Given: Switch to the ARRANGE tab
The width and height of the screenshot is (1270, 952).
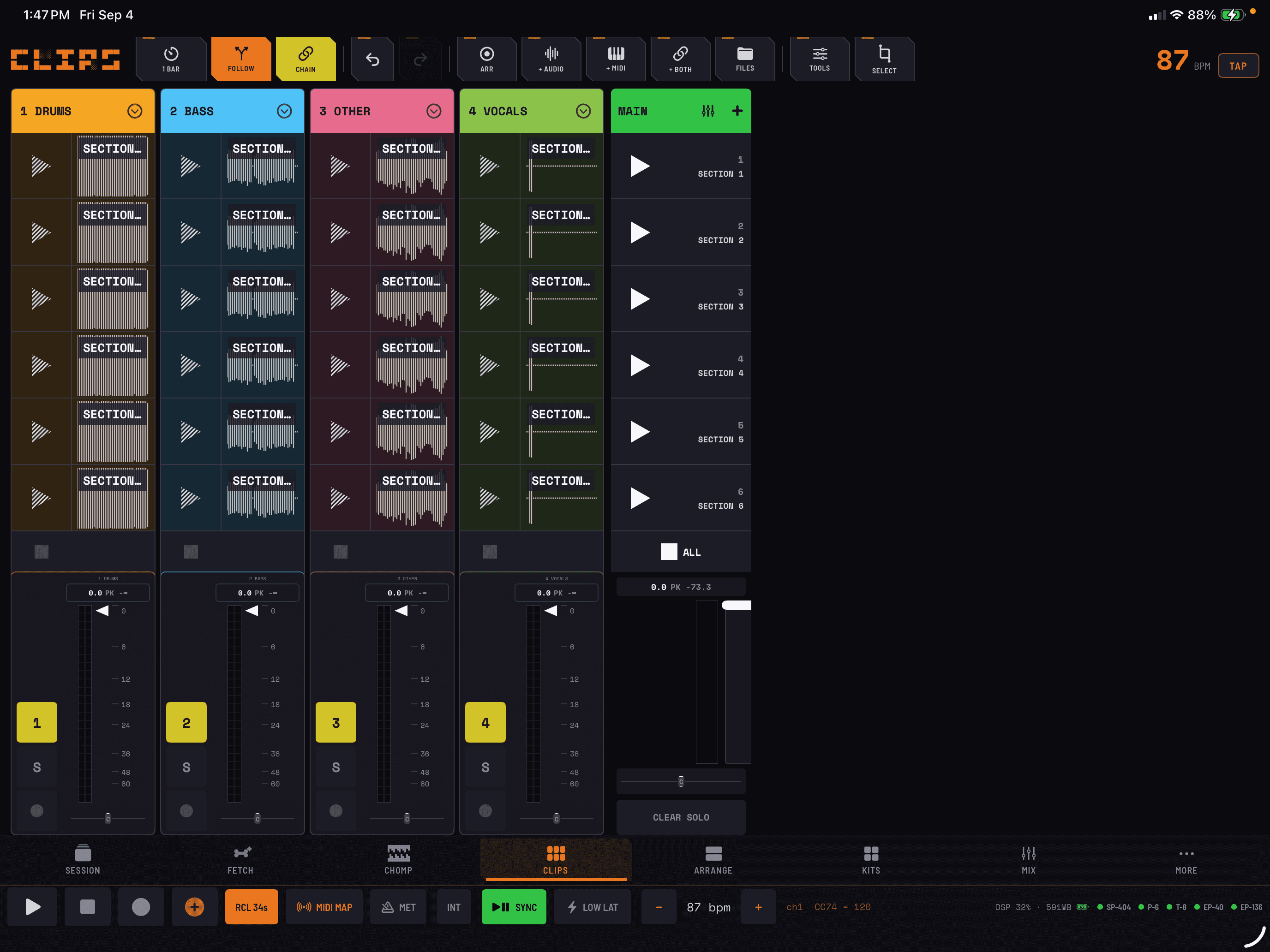Looking at the screenshot, I should [x=713, y=860].
